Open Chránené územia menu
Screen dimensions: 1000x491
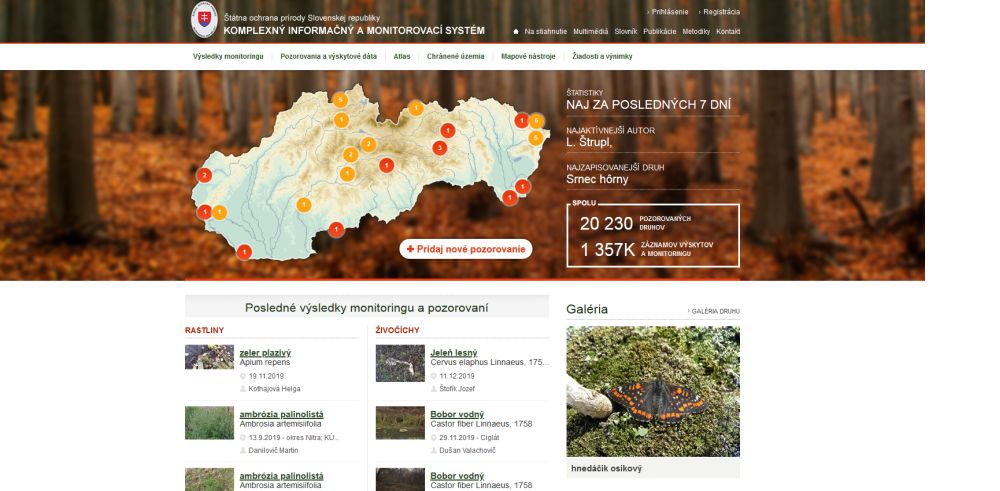(x=455, y=56)
